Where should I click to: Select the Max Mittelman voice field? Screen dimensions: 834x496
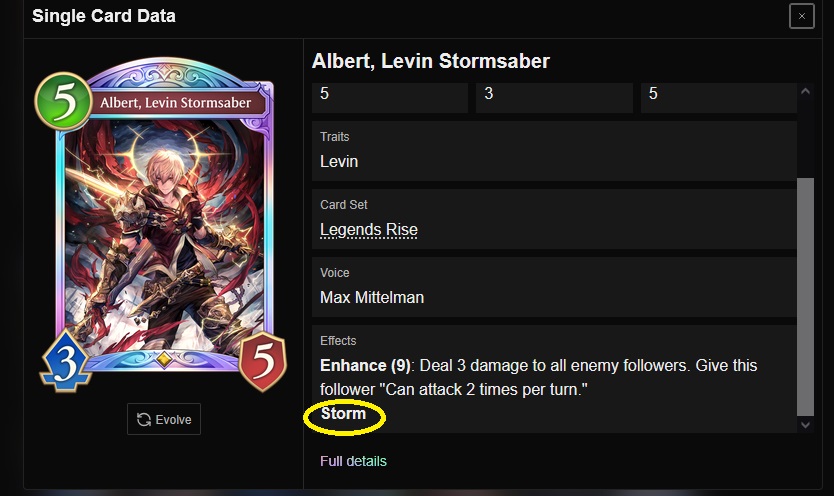pyautogui.click(x=554, y=287)
